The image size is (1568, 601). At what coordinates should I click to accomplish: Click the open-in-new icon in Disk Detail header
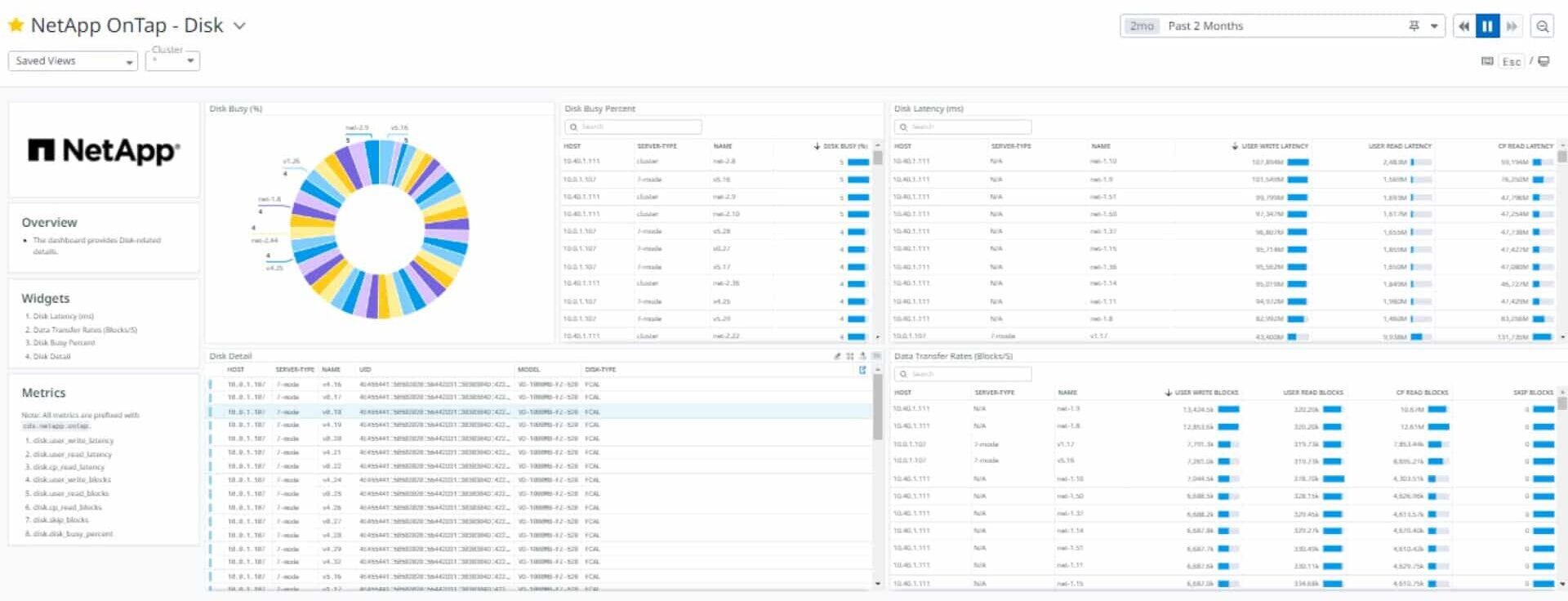coord(862,370)
